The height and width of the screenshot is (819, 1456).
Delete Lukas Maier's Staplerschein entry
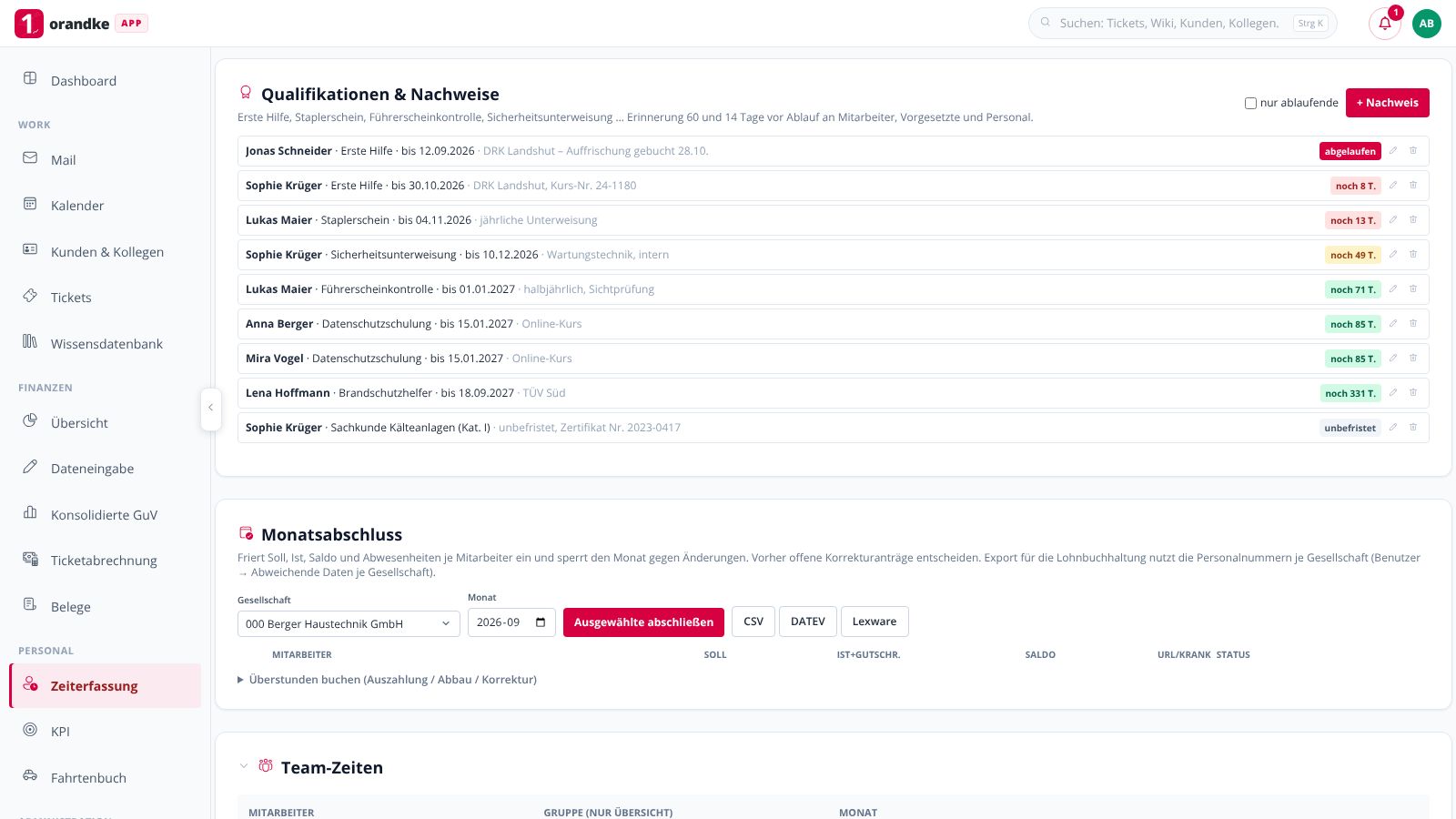[1413, 220]
